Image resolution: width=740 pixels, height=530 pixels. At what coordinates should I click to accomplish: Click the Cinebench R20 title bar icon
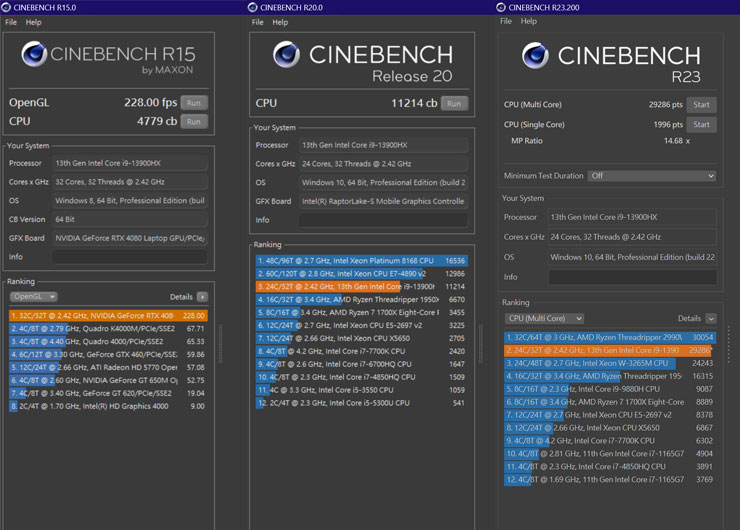point(255,7)
